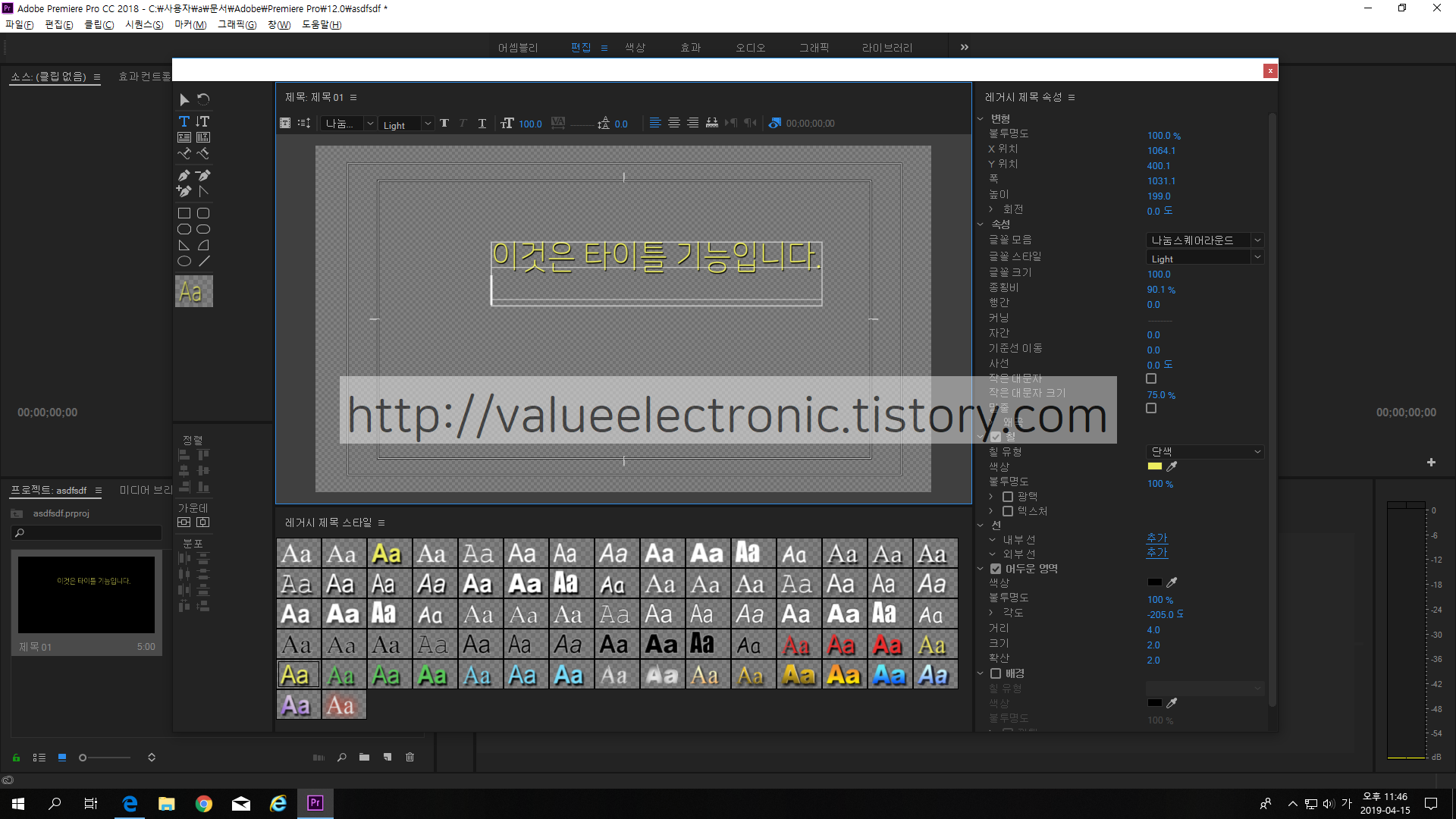Viewport: 1456px width, 819px height.
Task: Enable the 배경 background checkbox
Action: [996, 673]
